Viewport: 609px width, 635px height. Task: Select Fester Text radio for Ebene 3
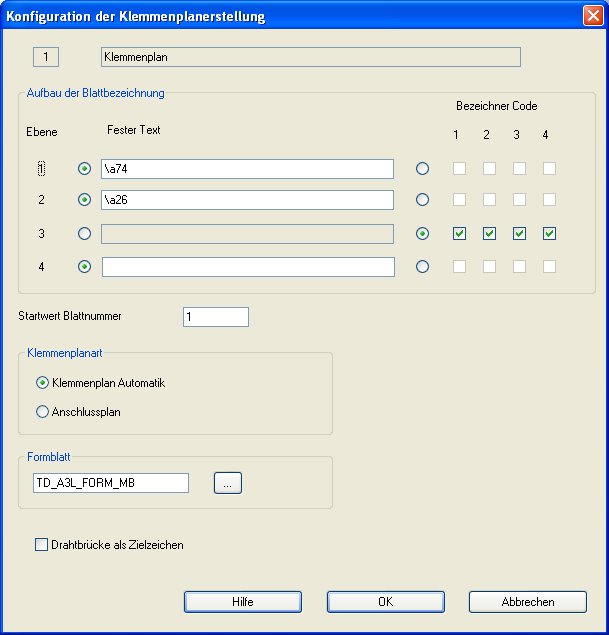tap(84, 234)
